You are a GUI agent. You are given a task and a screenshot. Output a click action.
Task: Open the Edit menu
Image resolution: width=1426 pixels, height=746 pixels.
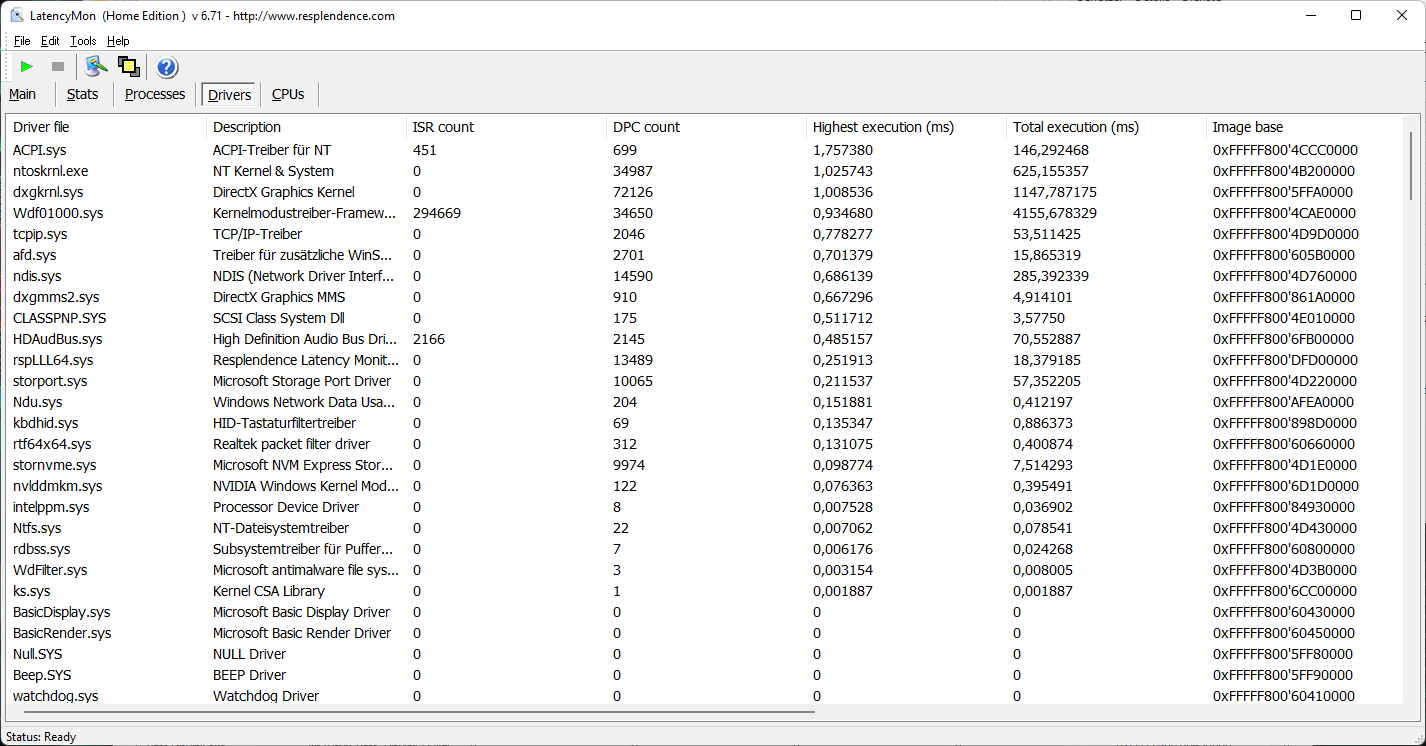(x=50, y=41)
